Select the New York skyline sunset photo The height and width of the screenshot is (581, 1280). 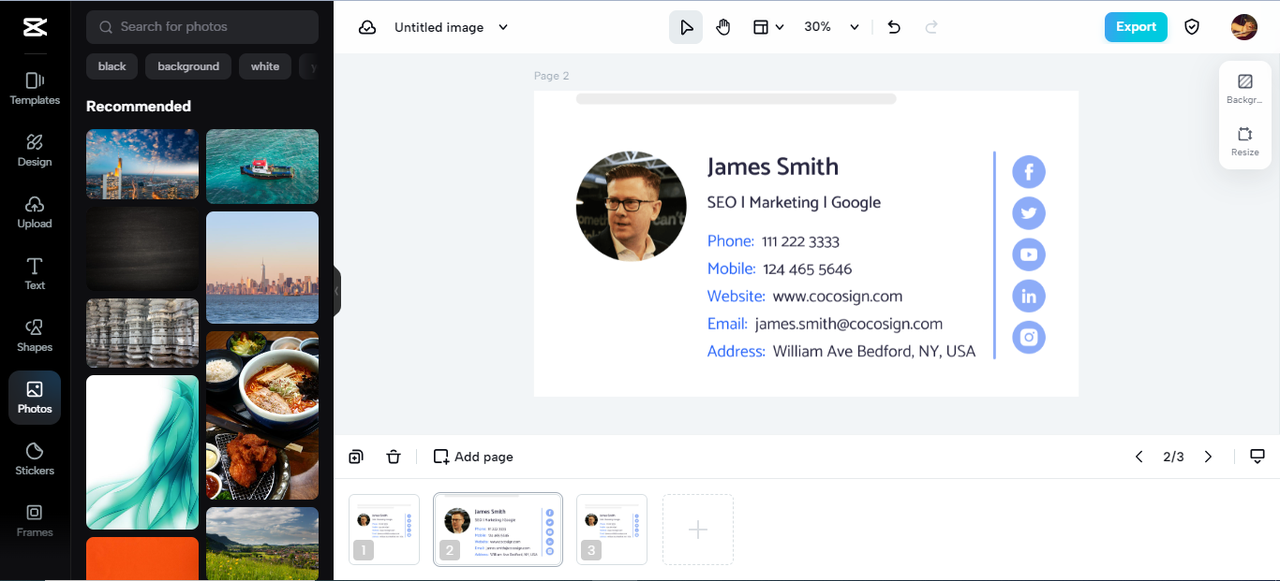tap(262, 267)
